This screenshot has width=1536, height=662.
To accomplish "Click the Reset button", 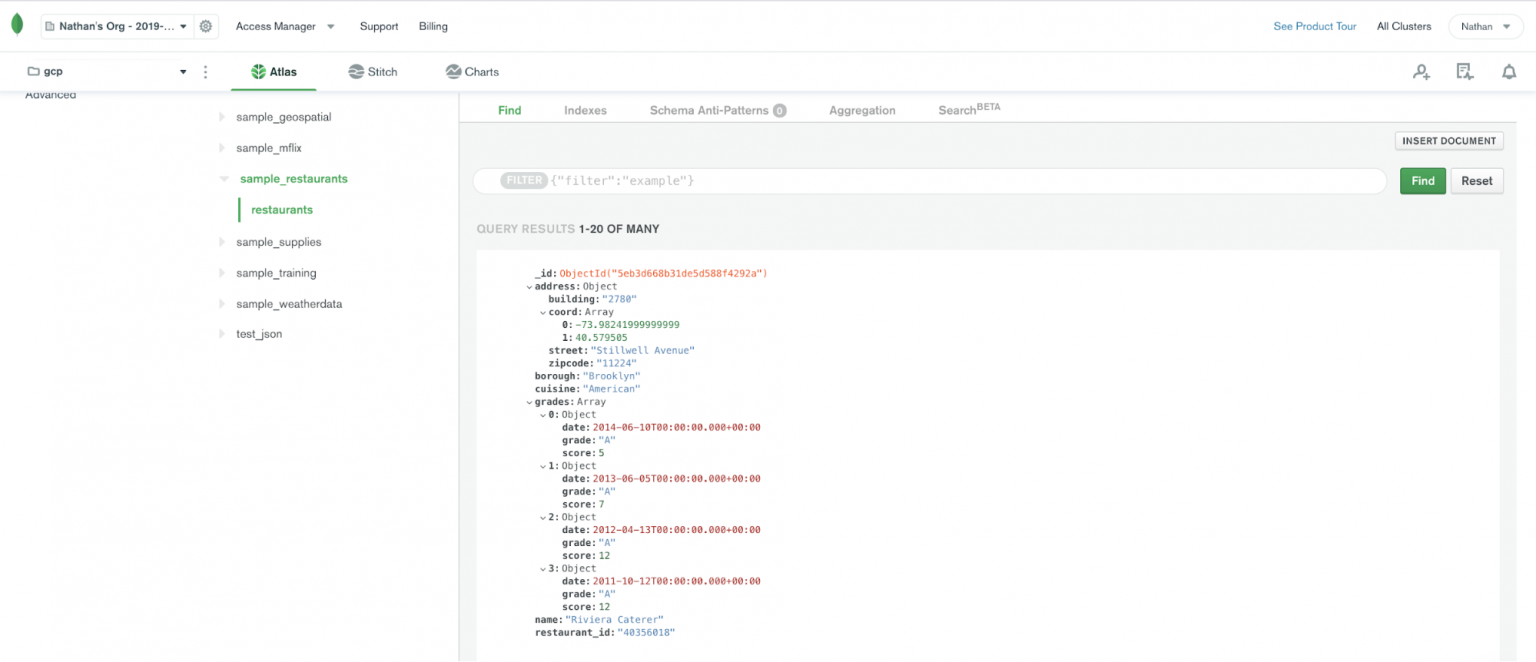I will 1477,180.
